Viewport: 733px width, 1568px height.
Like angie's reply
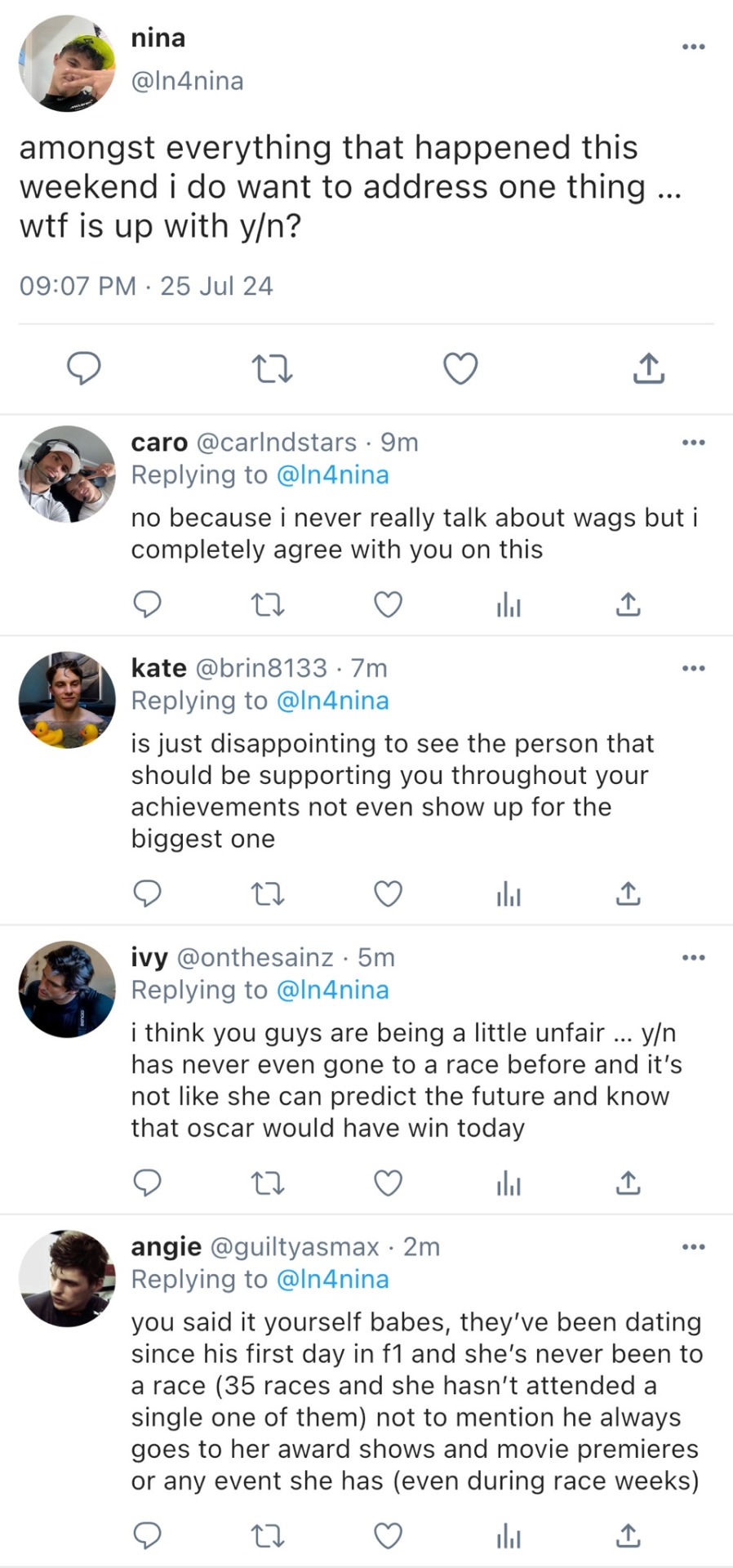[x=388, y=1536]
